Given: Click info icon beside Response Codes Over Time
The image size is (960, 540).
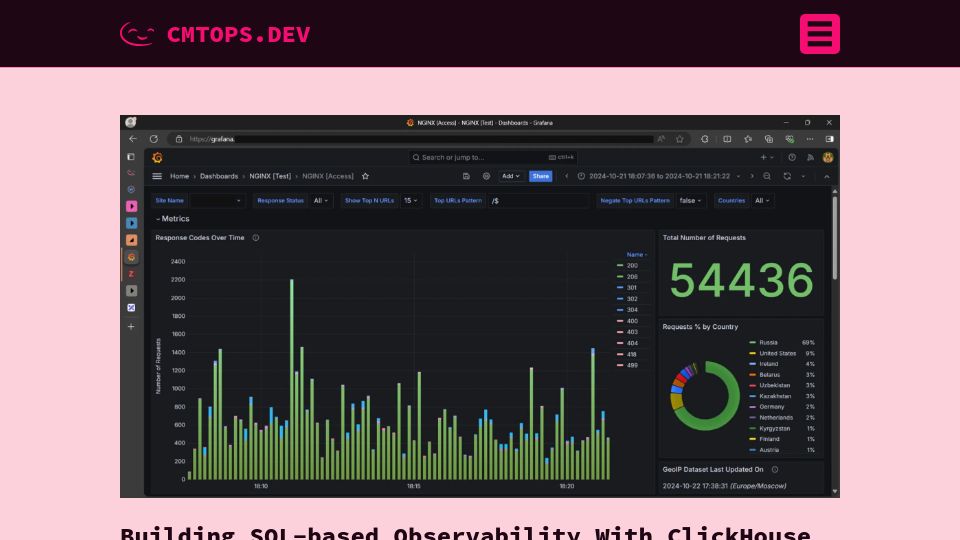Looking at the screenshot, I should click(x=256, y=238).
